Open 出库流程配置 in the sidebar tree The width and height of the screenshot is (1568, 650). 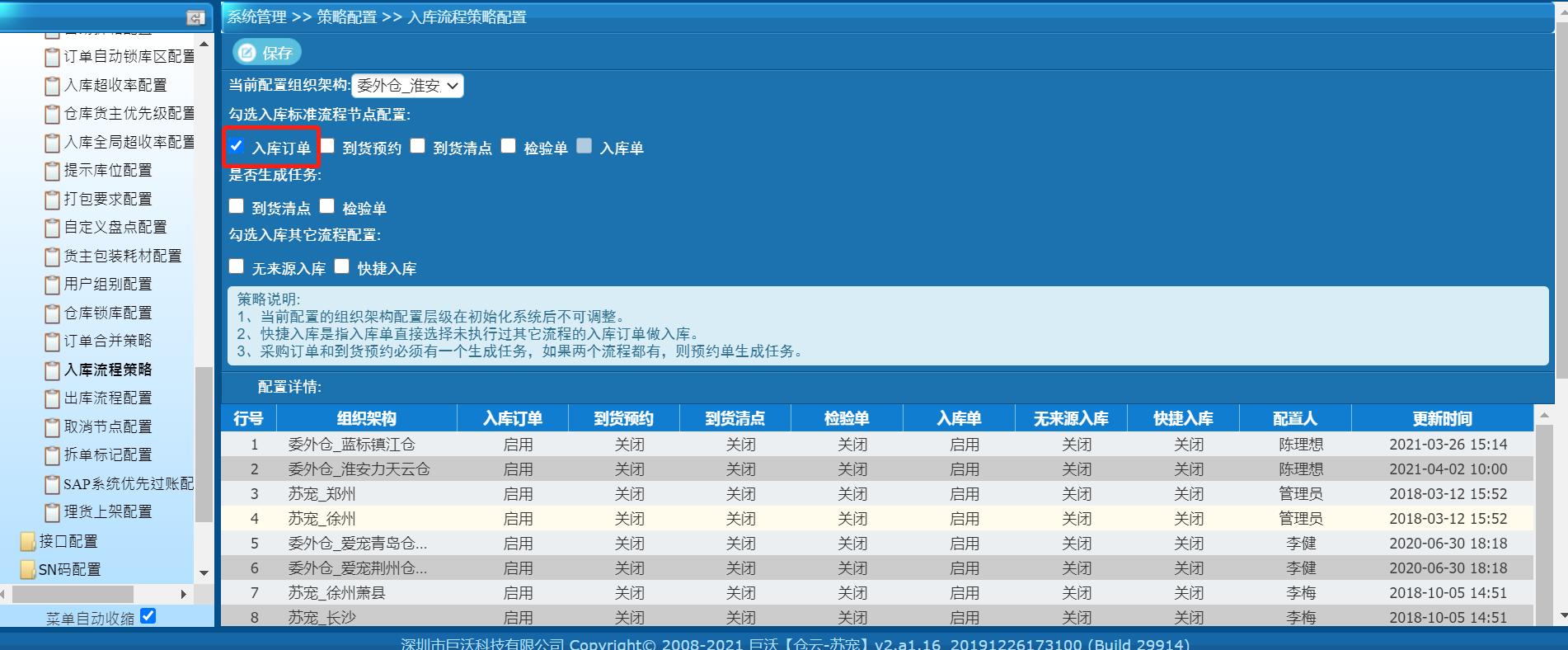pyautogui.click(x=108, y=398)
